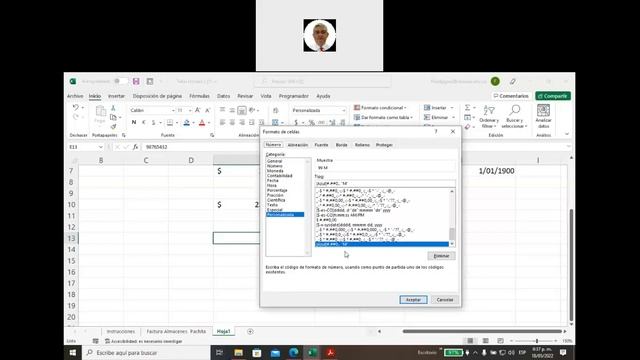Click the insert function fx icon
This screenshot has height=360, width=640.
point(135,147)
